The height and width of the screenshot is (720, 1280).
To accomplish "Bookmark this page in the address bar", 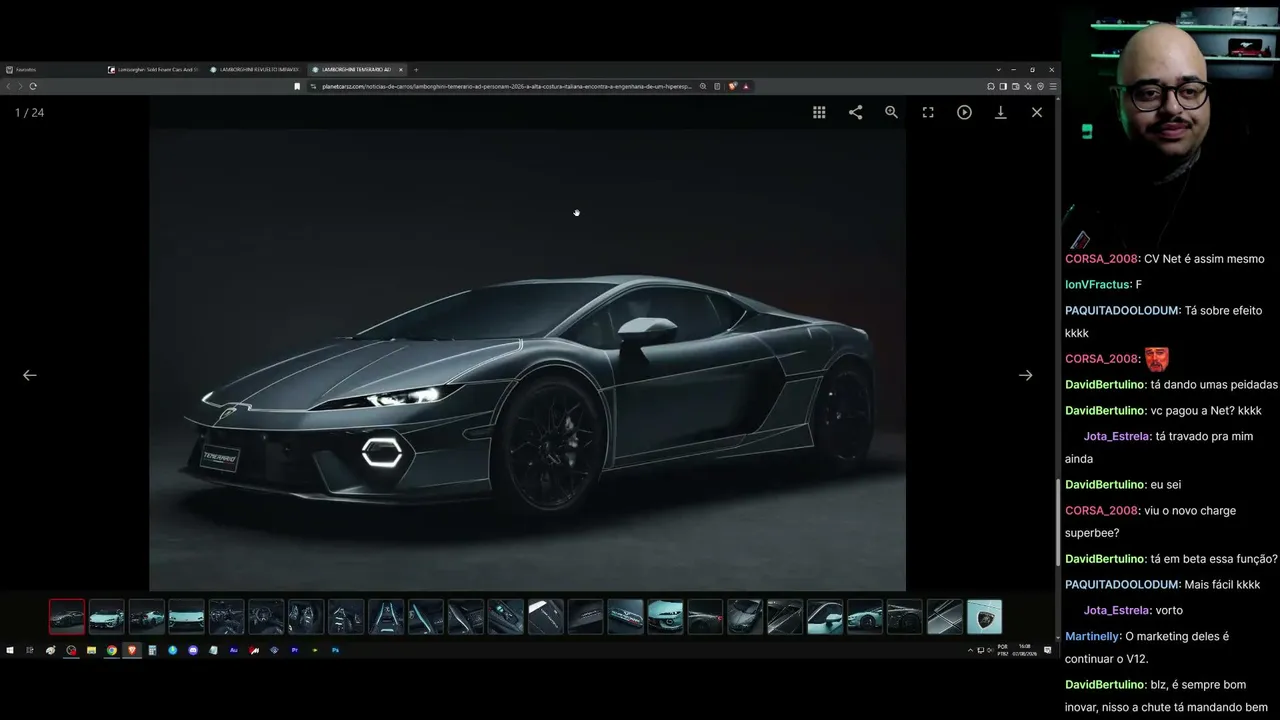I will coord(297,86).
